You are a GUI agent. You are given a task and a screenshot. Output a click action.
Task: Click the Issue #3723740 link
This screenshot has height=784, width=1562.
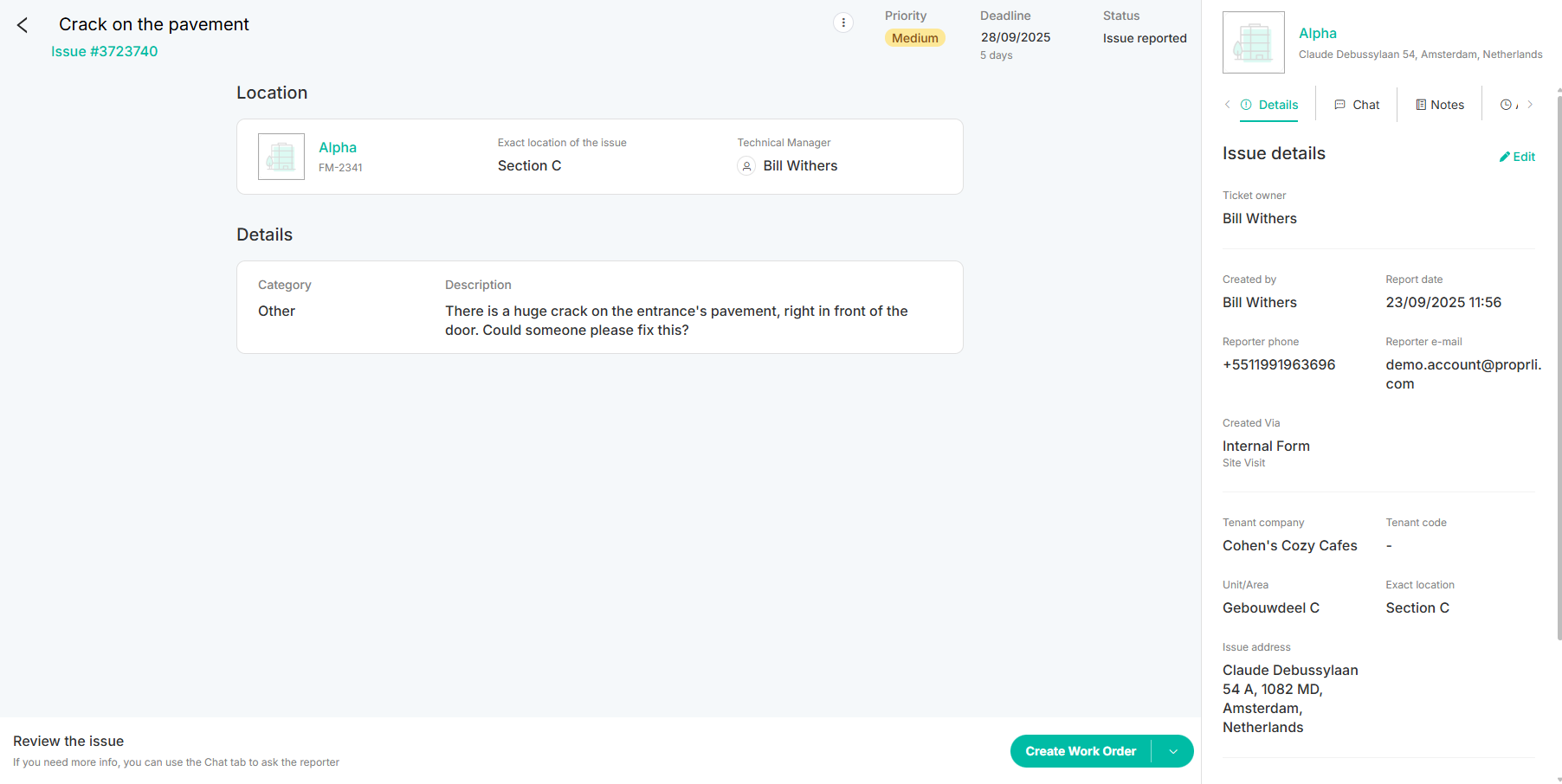click(105, 52)
